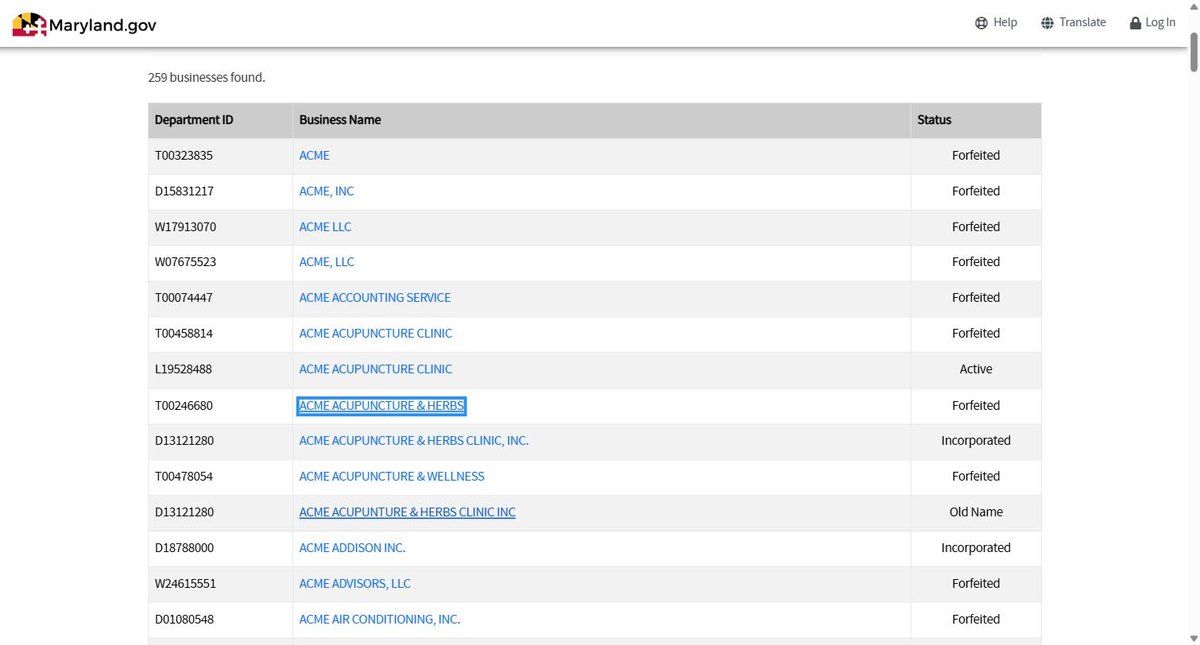Image resolution: width=1200 pixels, height=645 pixels.
Task: Open ACME, LLC with ID W07675523
Action: click(x=326, y=262)
